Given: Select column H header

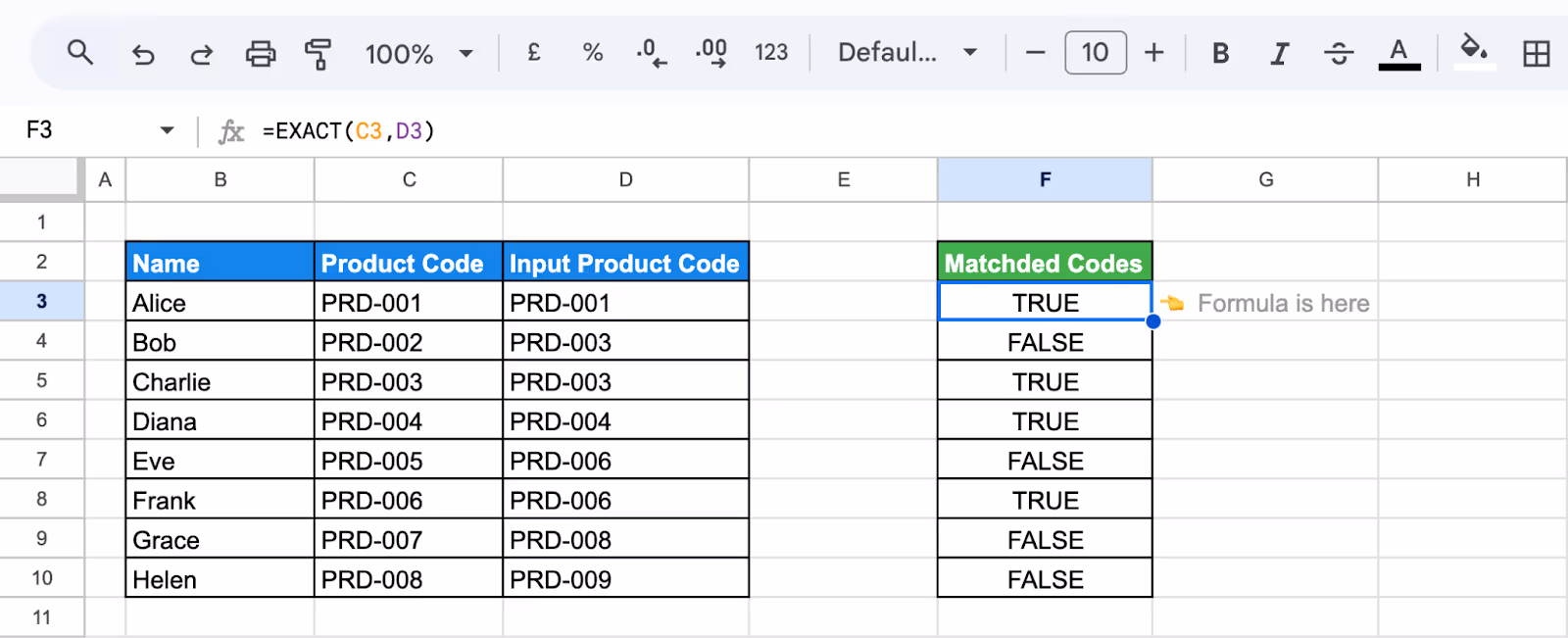Looking at the screenshot, I should pos(1473,179).
